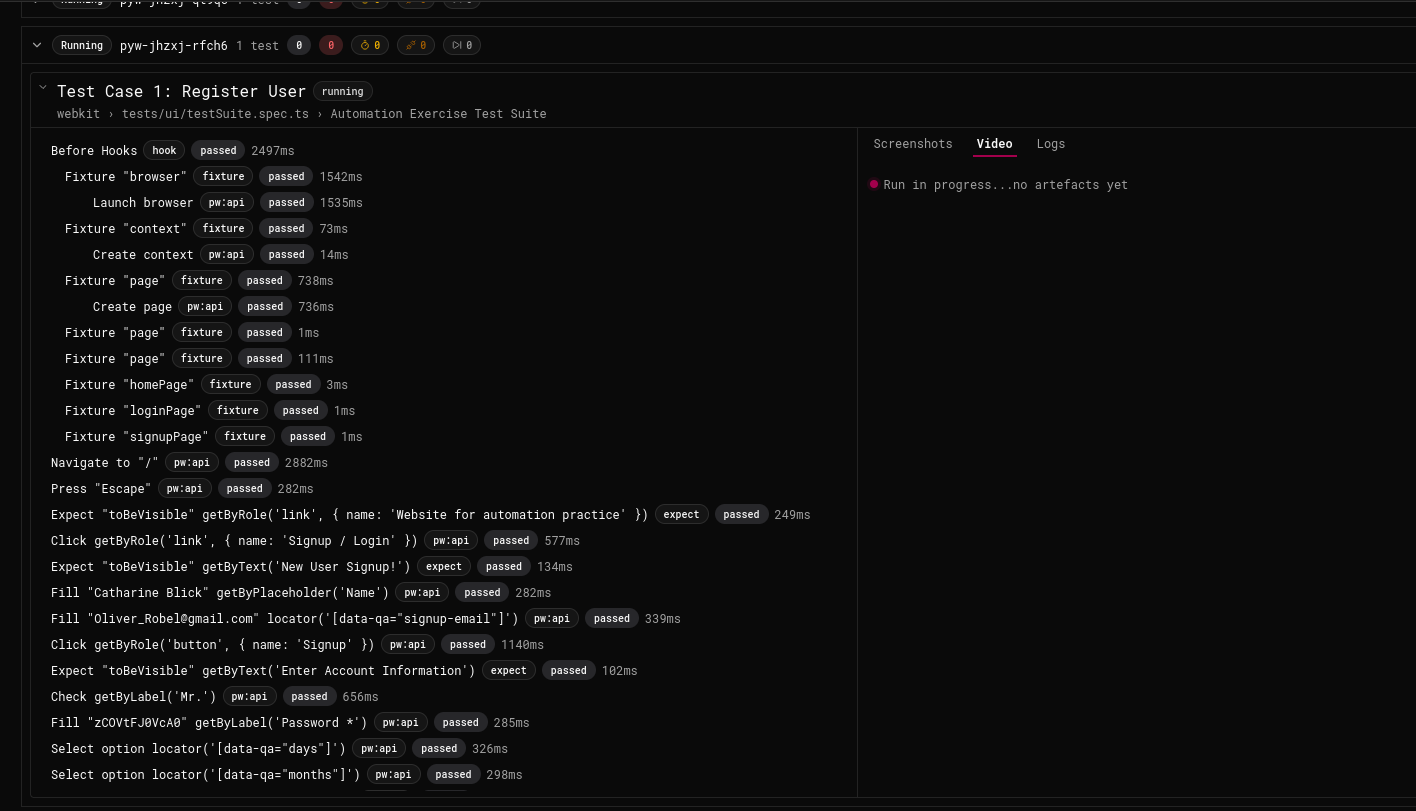1416x811 pixels.
Task: Select the Fixture "browser" step
Action: [214, 177]
